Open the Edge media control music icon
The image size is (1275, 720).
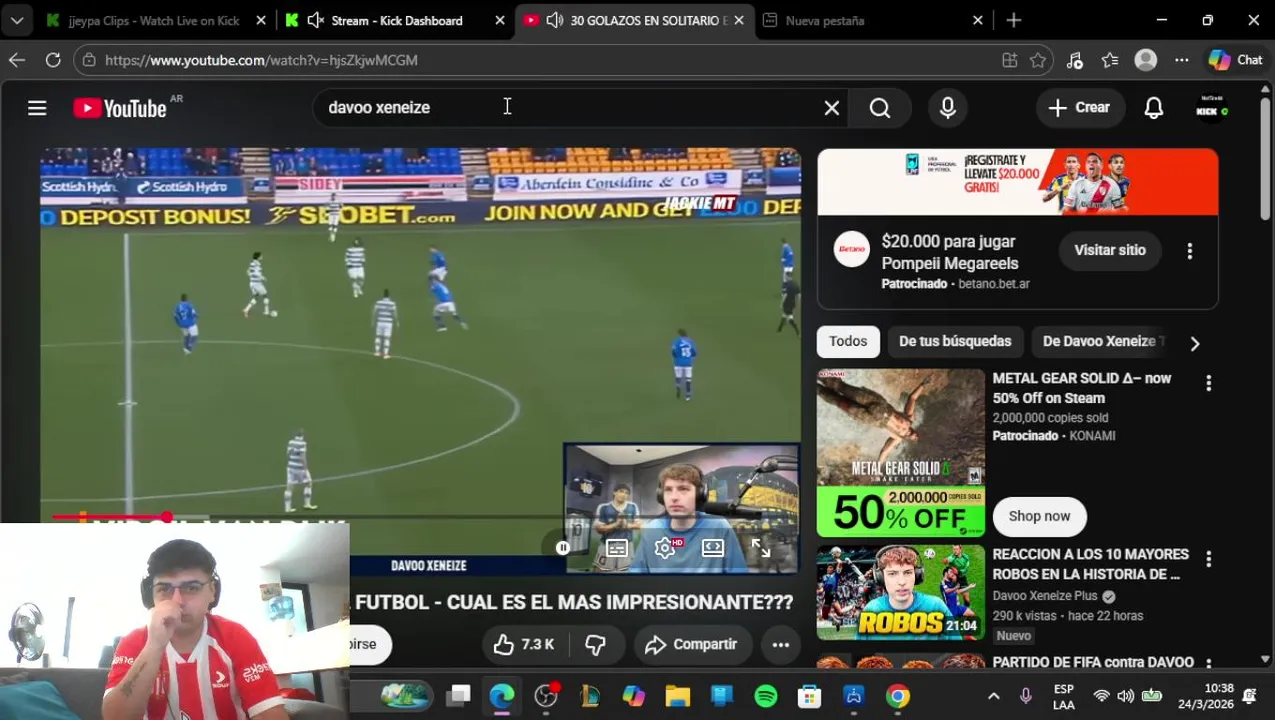(1074, 60)
